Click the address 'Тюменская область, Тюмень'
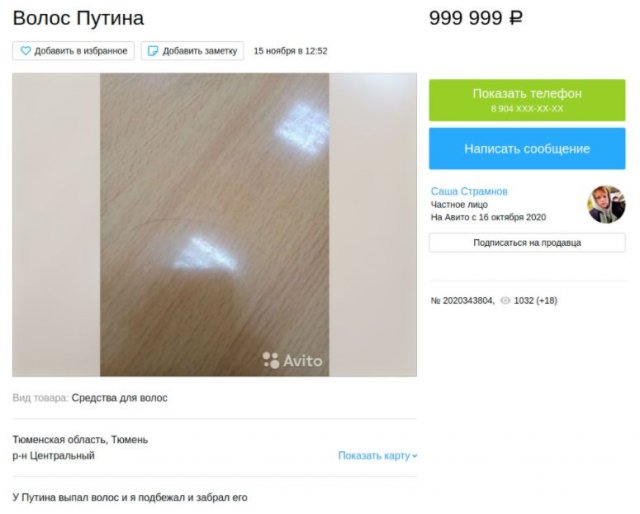 pyautogui.click(x=80, y=440)
